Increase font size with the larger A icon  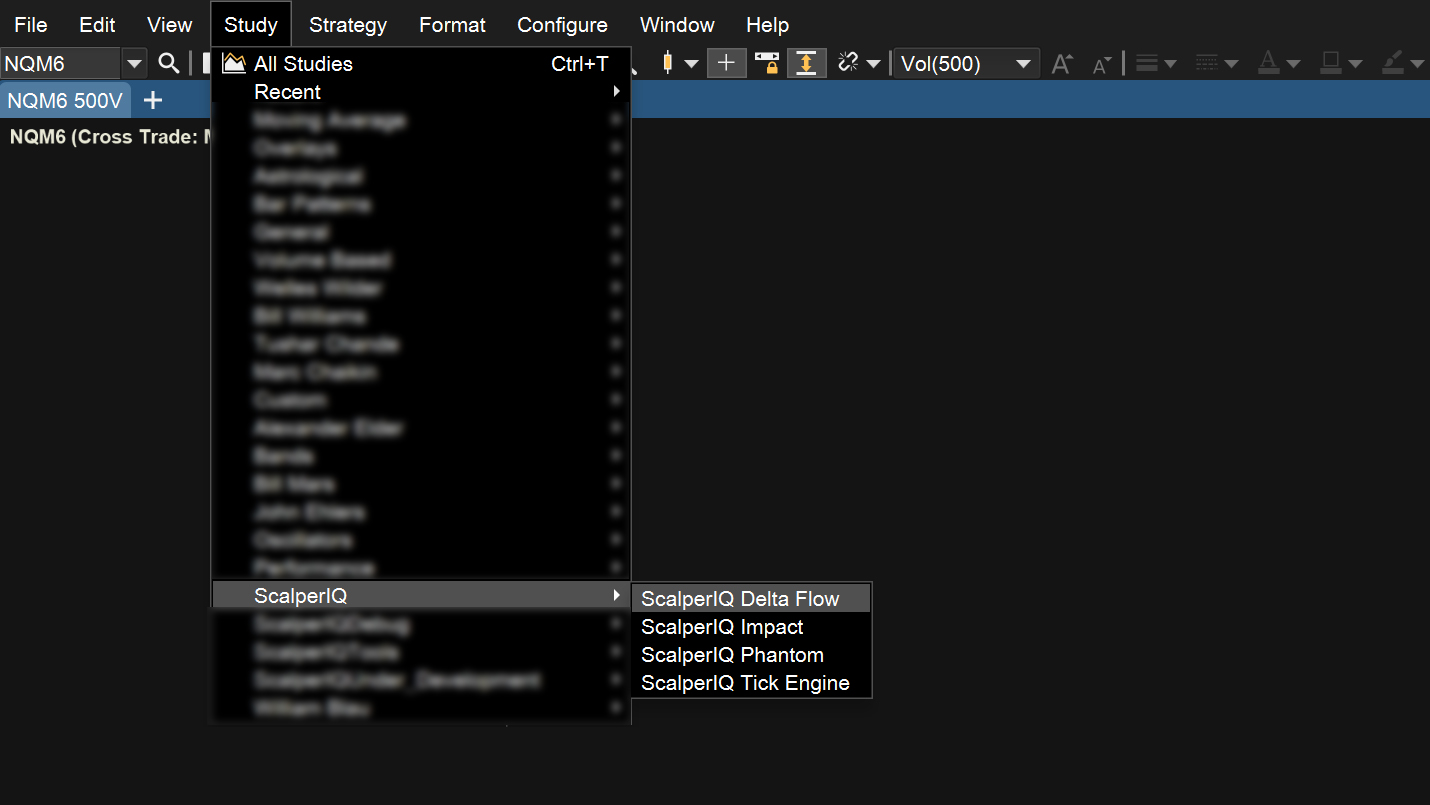[1062, 65]
